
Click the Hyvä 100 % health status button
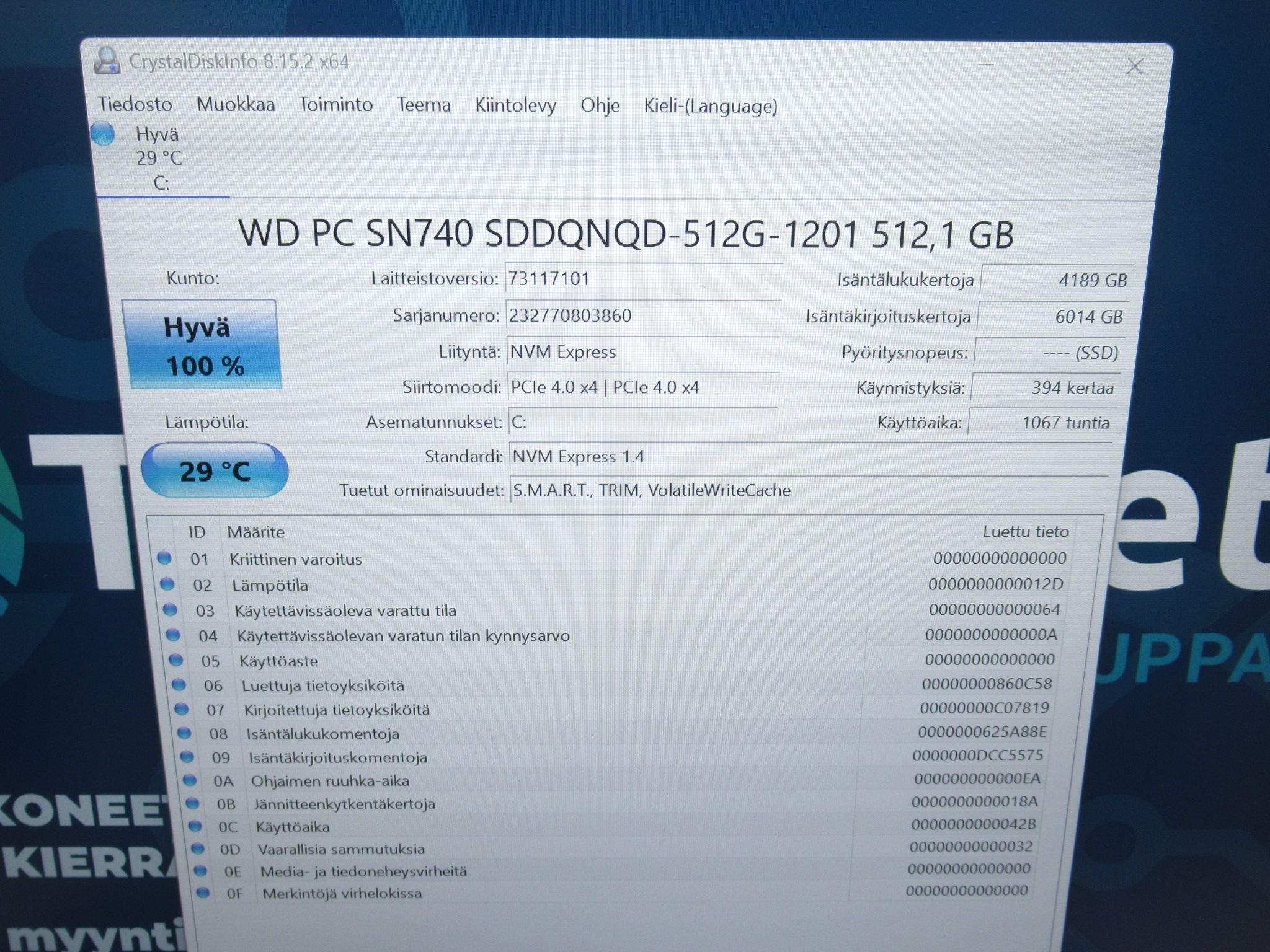tap(201, 345)
